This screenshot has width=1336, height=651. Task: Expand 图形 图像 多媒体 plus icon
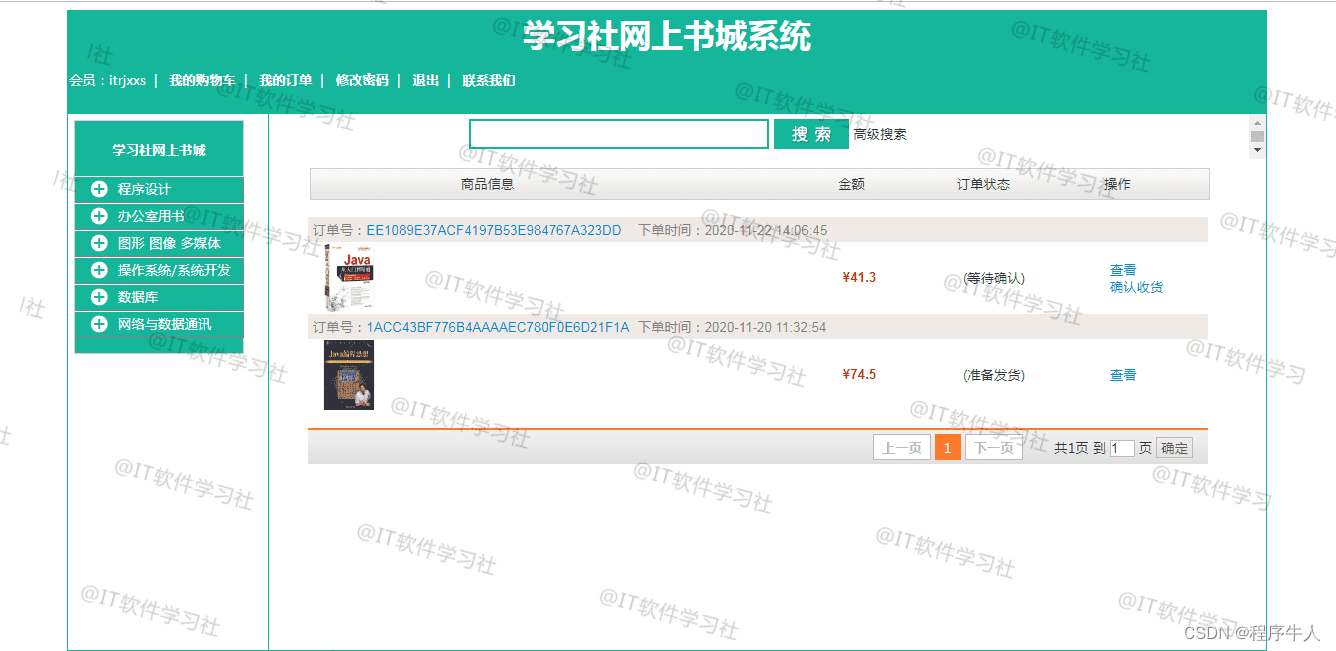coord(99,243)
